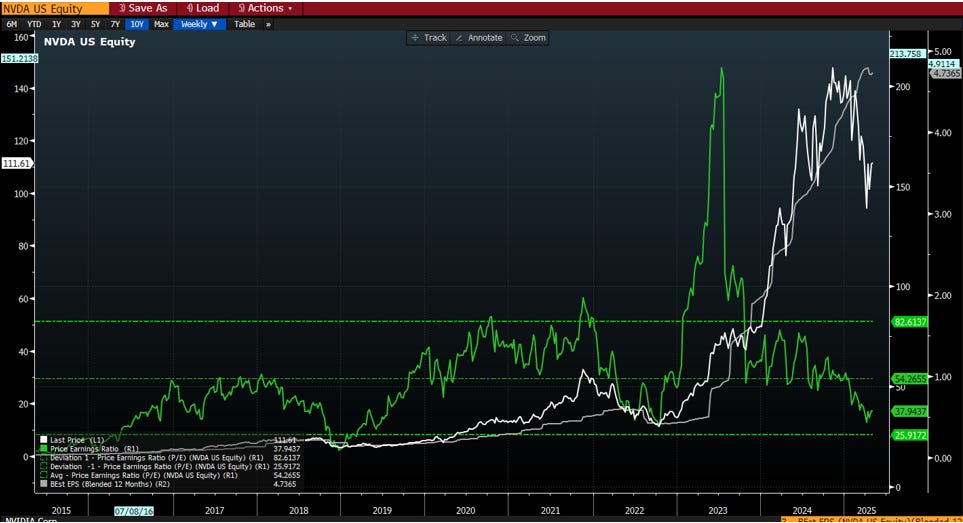The image size is (963, 523).
Task: Activate the Annotate chart tool
Action: 479,37
